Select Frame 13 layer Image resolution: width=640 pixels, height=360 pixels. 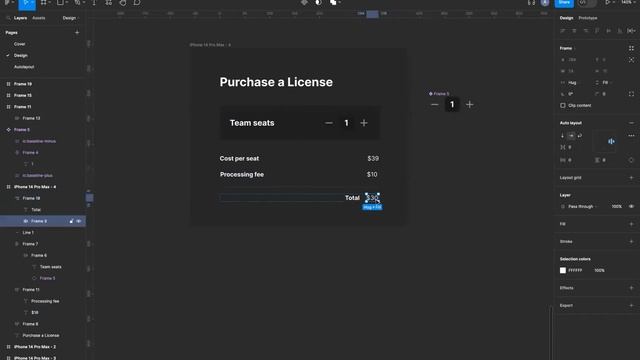[x=31, y=118]
